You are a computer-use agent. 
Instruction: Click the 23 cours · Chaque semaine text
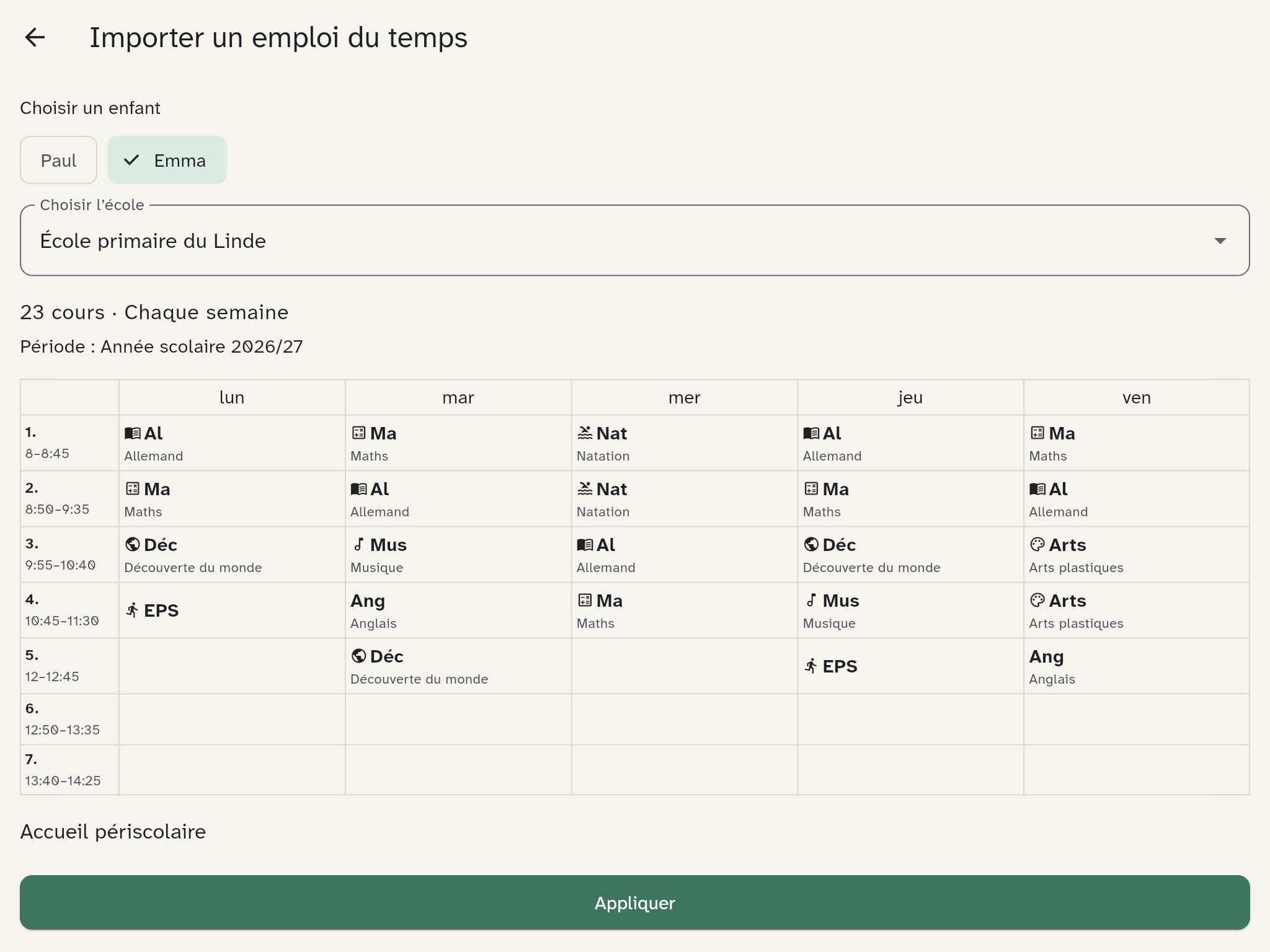[154, 312]
